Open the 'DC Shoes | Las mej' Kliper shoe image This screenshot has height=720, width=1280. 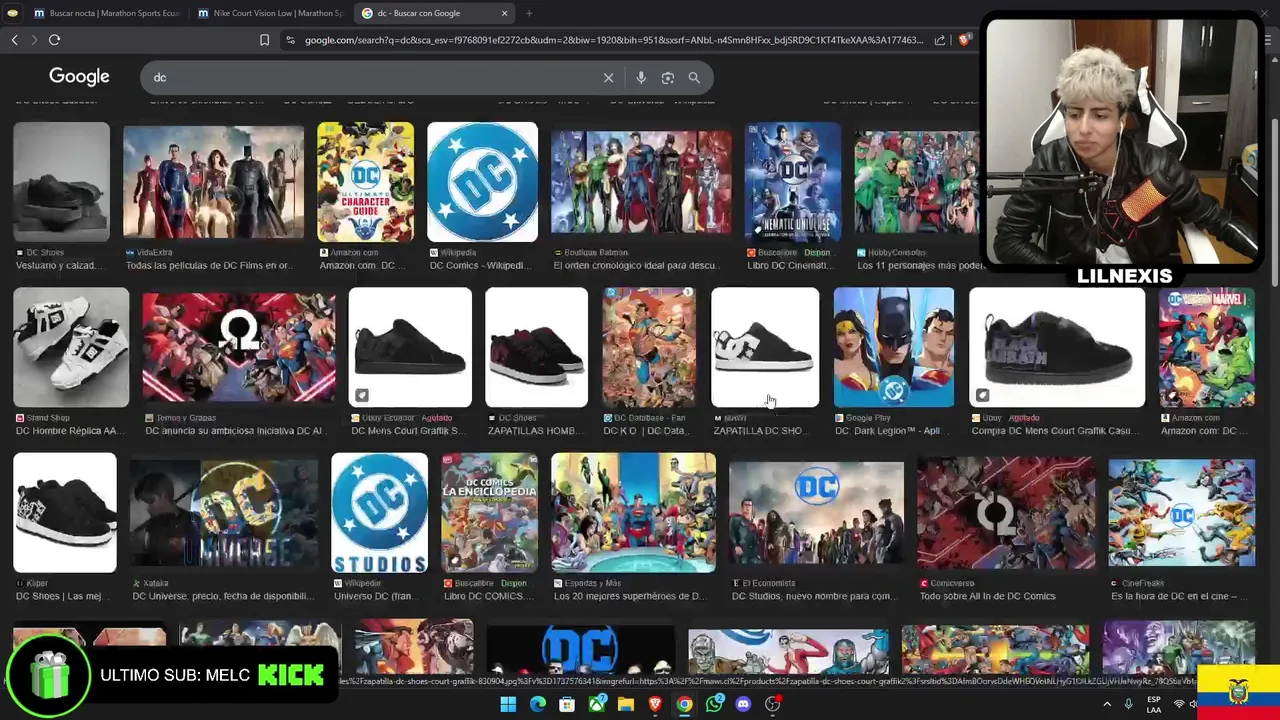click(x=65, y=513)
